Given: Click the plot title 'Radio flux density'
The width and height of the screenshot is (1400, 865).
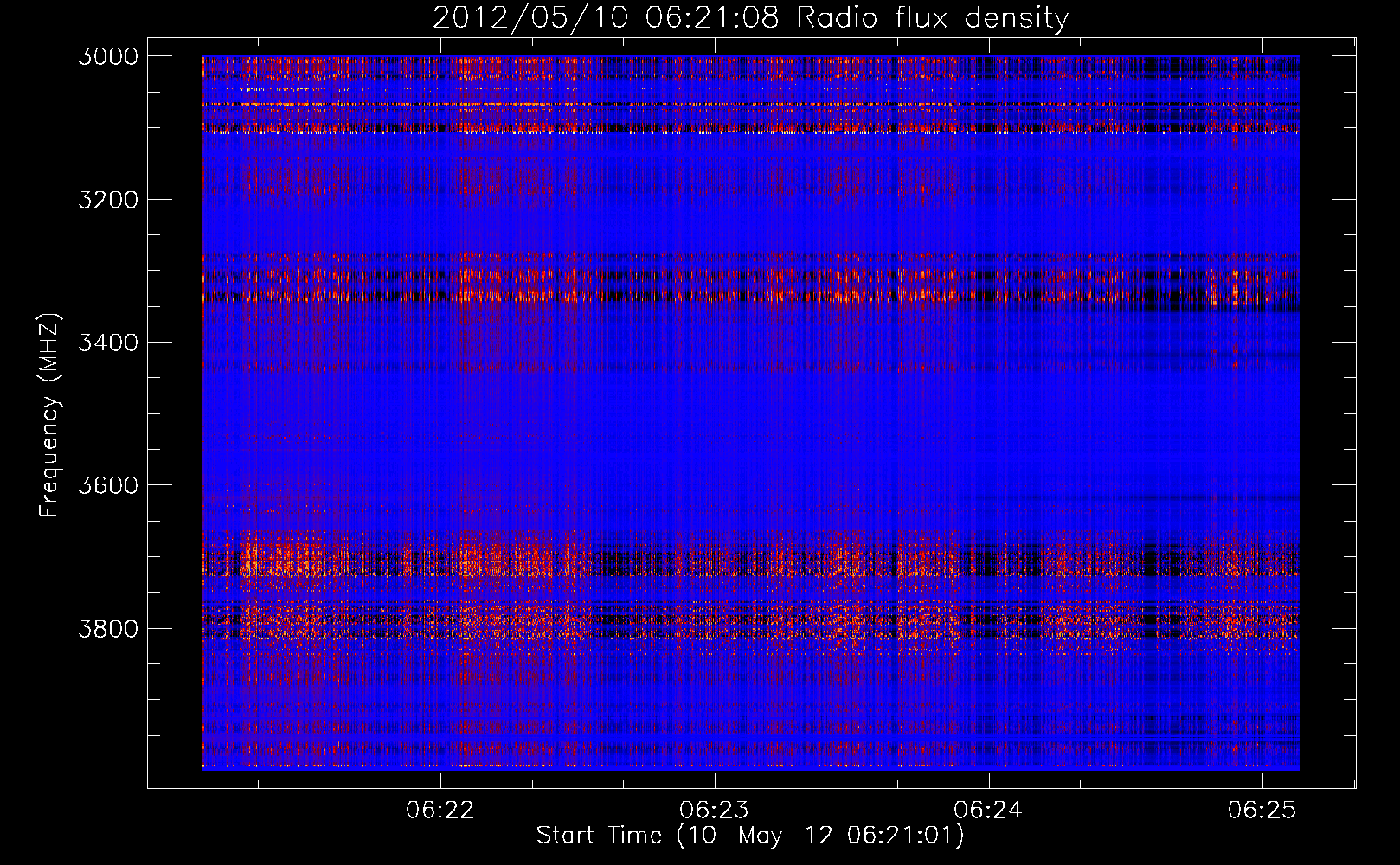Looking at the screenshot, I should tap(932, 17).
